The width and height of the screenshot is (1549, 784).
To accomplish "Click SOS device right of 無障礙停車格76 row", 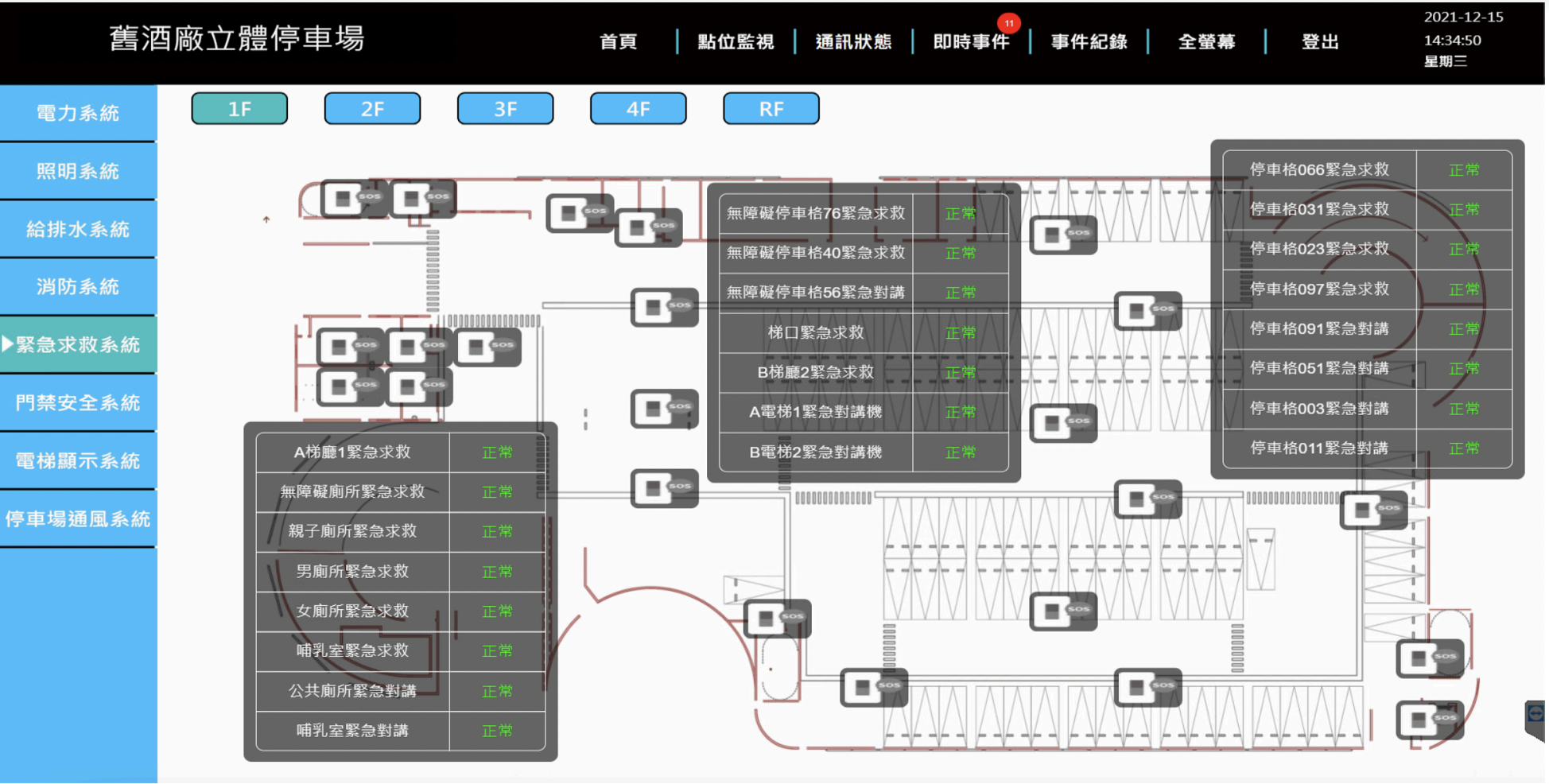I will (x=1063, y=235).
